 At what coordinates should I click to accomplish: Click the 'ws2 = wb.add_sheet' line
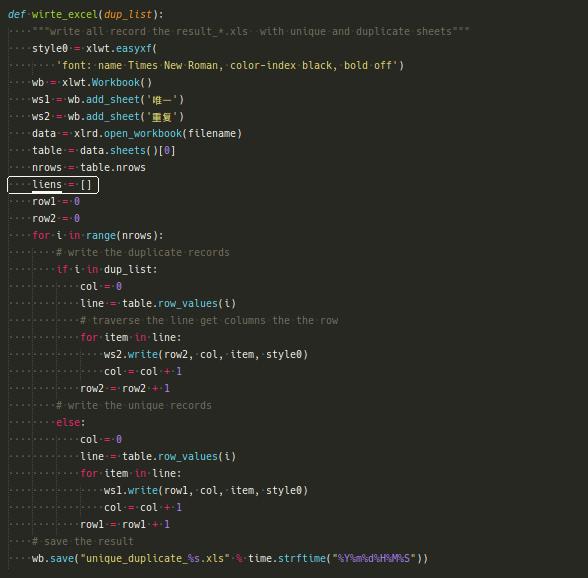pyautogui.click(x=108, y=116)
